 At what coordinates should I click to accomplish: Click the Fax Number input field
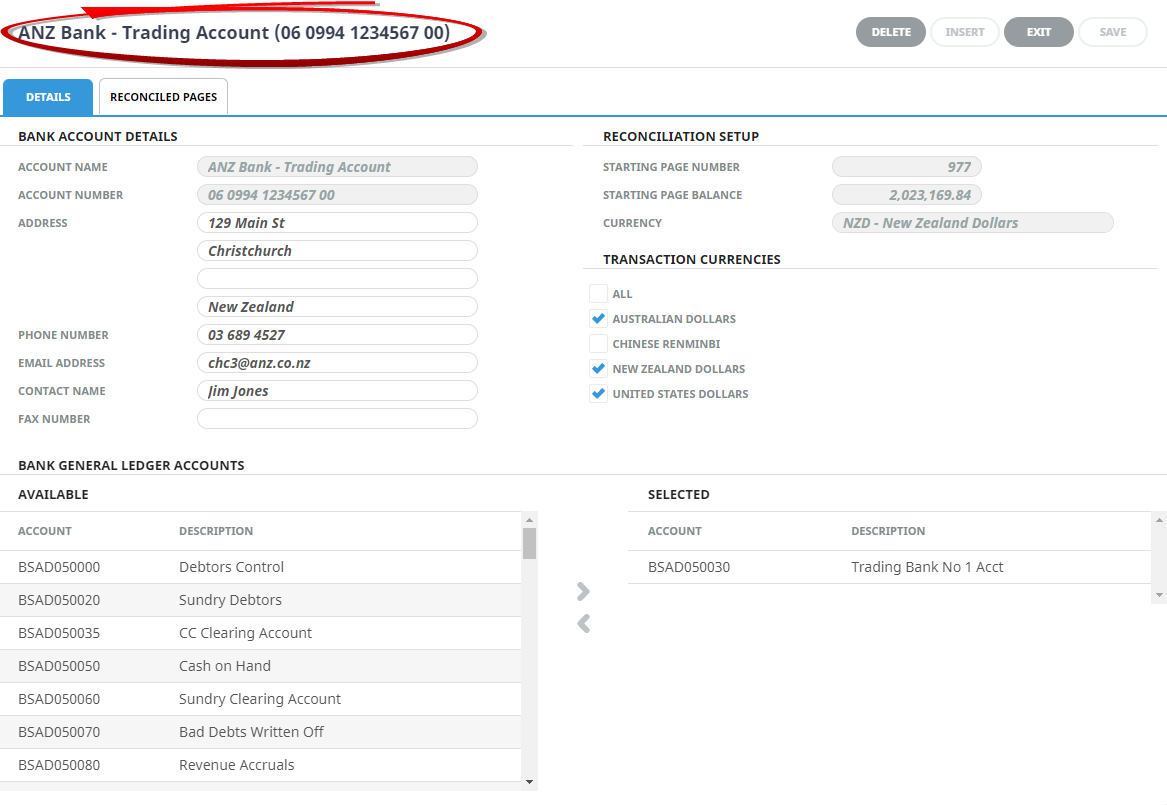[x=337, y=419]
